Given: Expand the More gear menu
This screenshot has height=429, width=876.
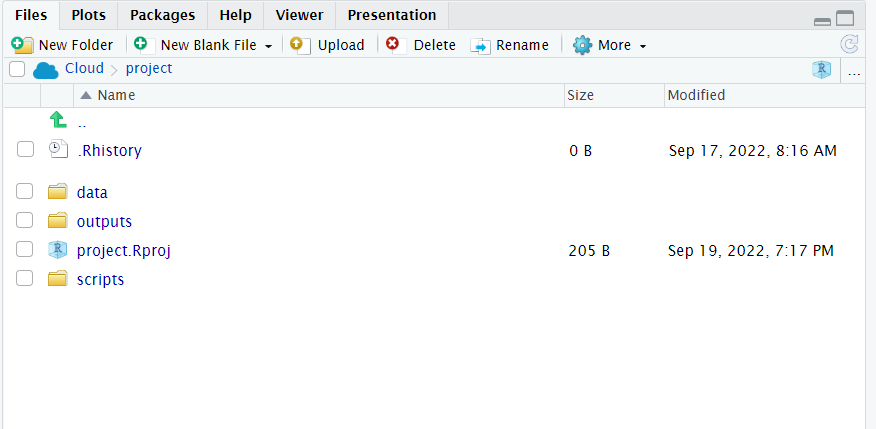Looking at the screenshot, I should [610, 45].
